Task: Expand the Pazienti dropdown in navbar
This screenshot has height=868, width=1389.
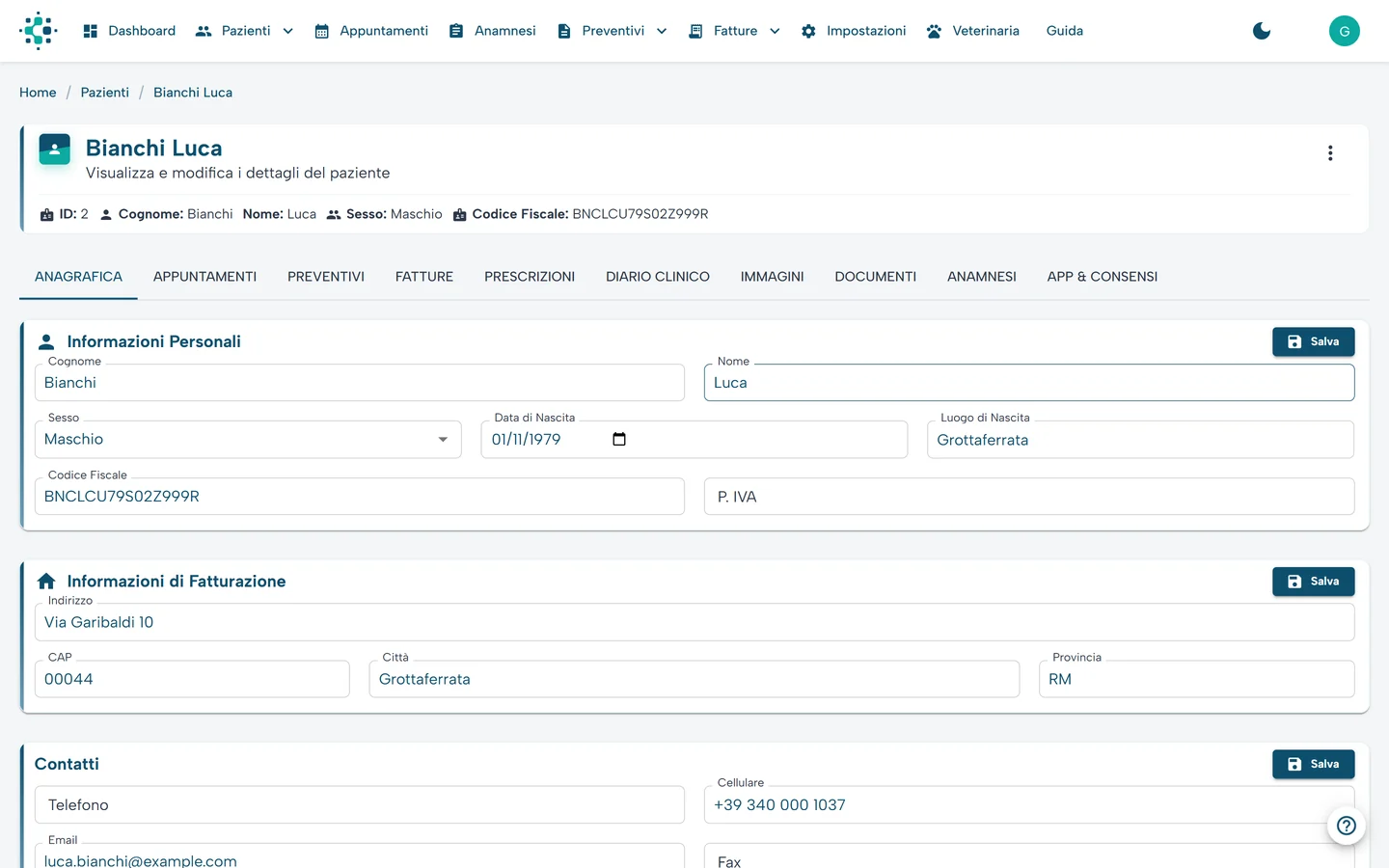Action: (287, 31)
